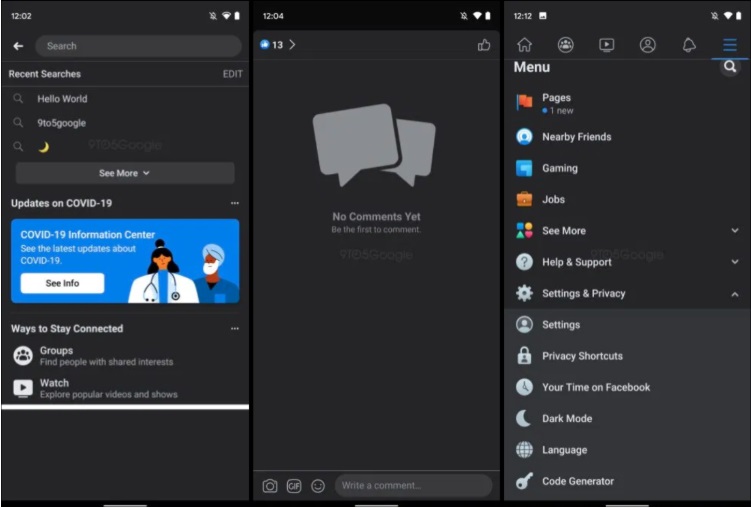Image resolution: width=751 pixels, height=507 pixels.
Task: Open Dark Mode setting
Action: click(x=627, y=418)
